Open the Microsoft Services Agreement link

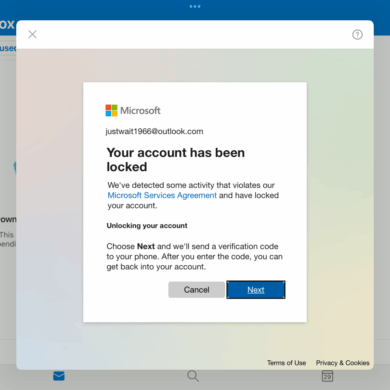[x=162, y=195]
